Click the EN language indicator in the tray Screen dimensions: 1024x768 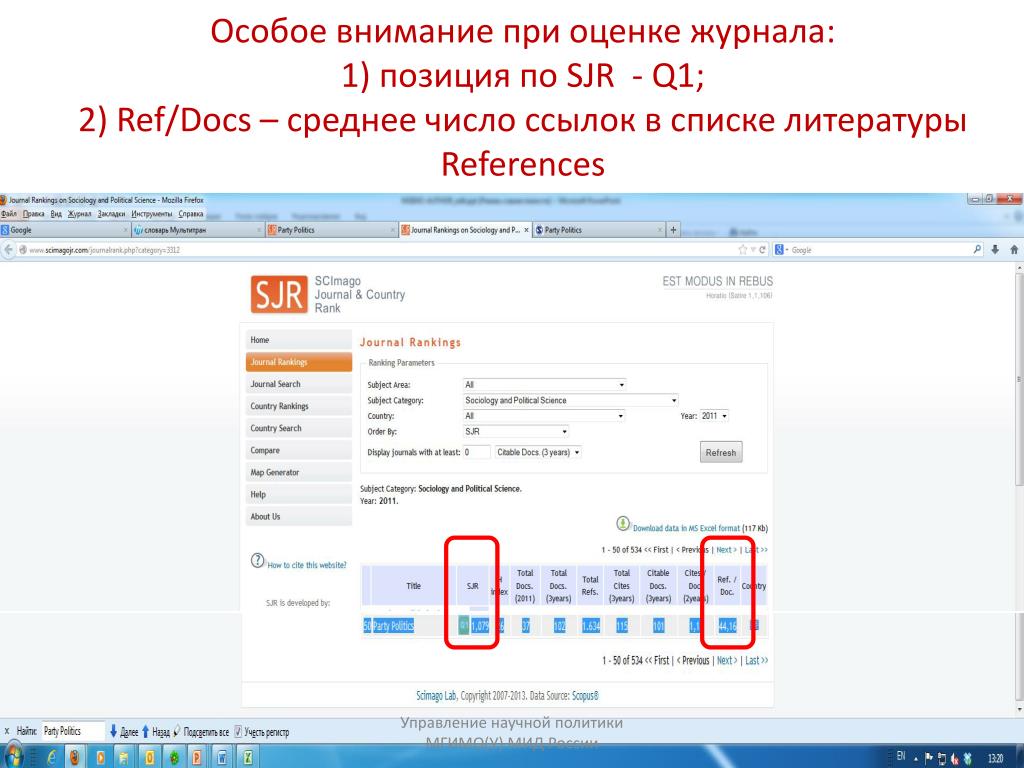[901, 756]
